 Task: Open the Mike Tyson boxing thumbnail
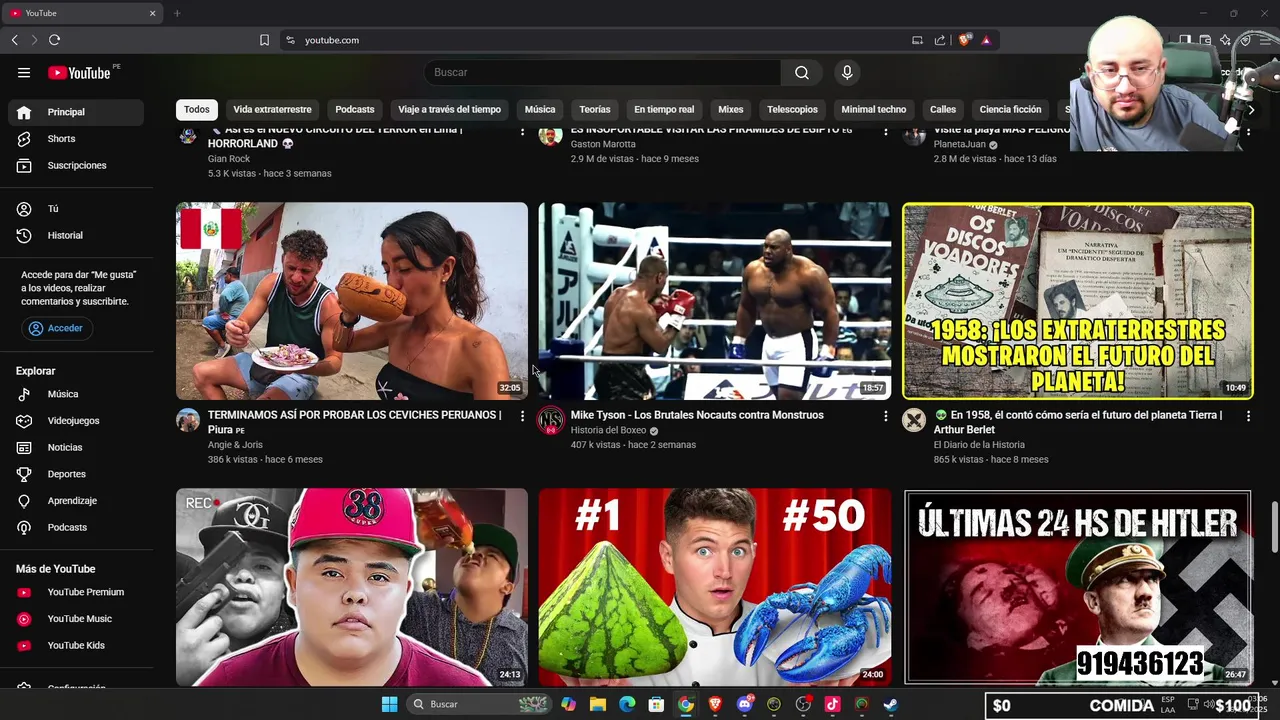pyautogui.click(x=714, y=301)
